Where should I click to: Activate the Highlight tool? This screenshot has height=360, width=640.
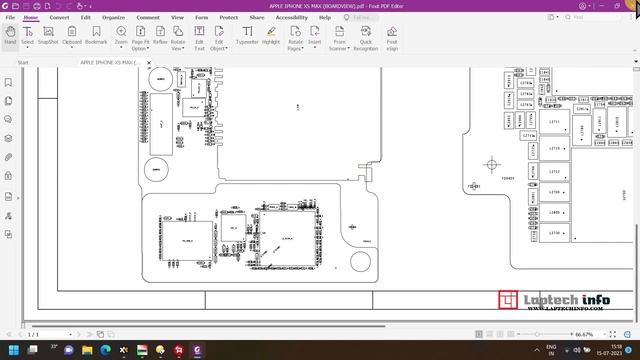tap(271, 36)
